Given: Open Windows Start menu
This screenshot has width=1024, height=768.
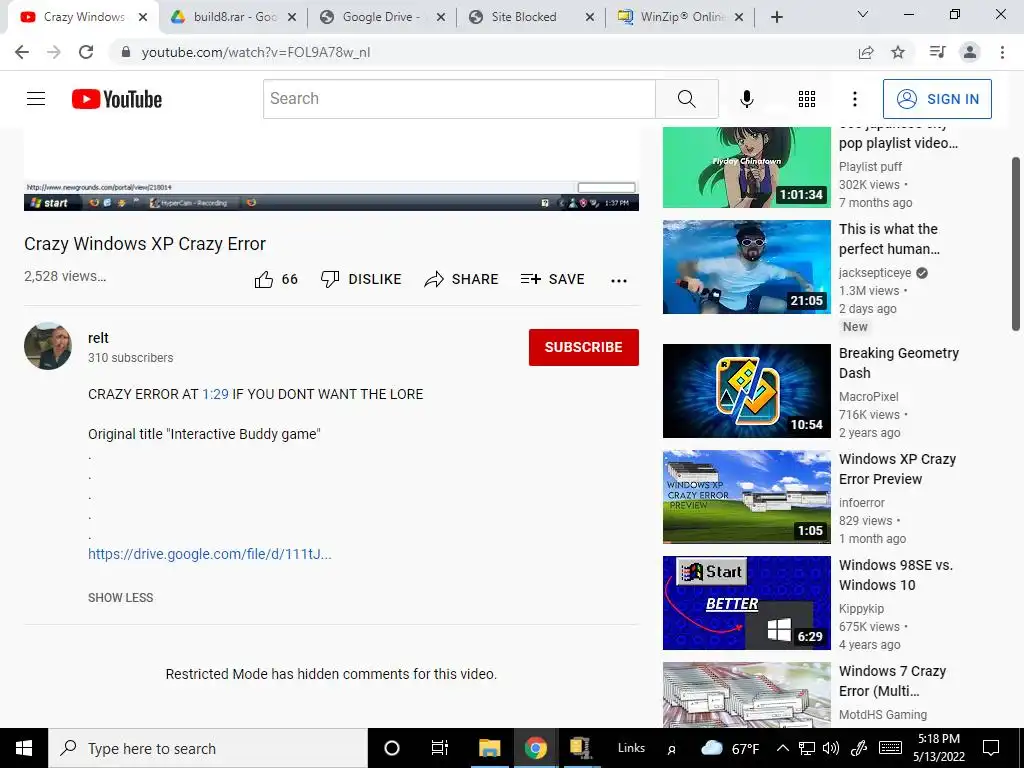Looking at the screenshot, I should coord(24,748).
